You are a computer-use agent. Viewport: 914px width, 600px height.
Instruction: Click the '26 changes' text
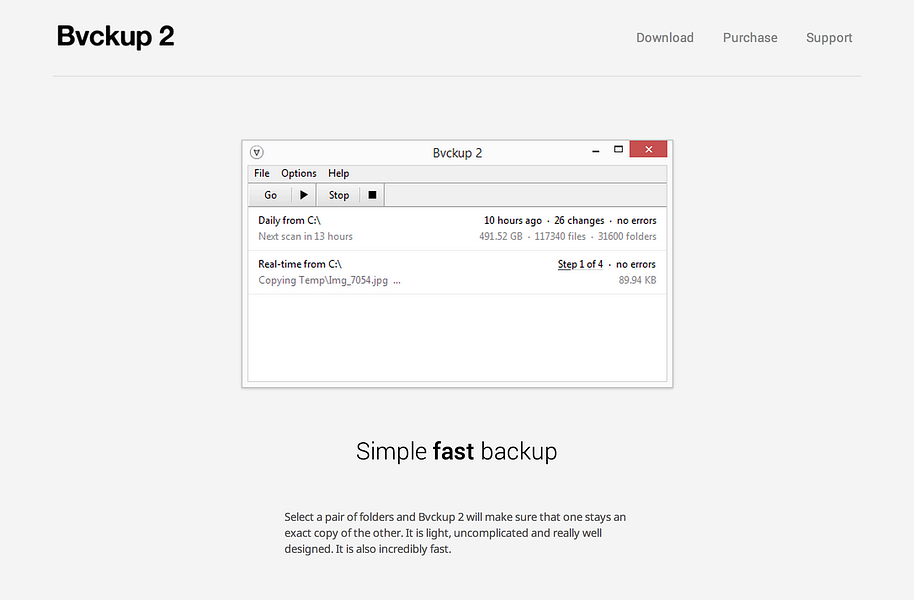pos(579,220)
